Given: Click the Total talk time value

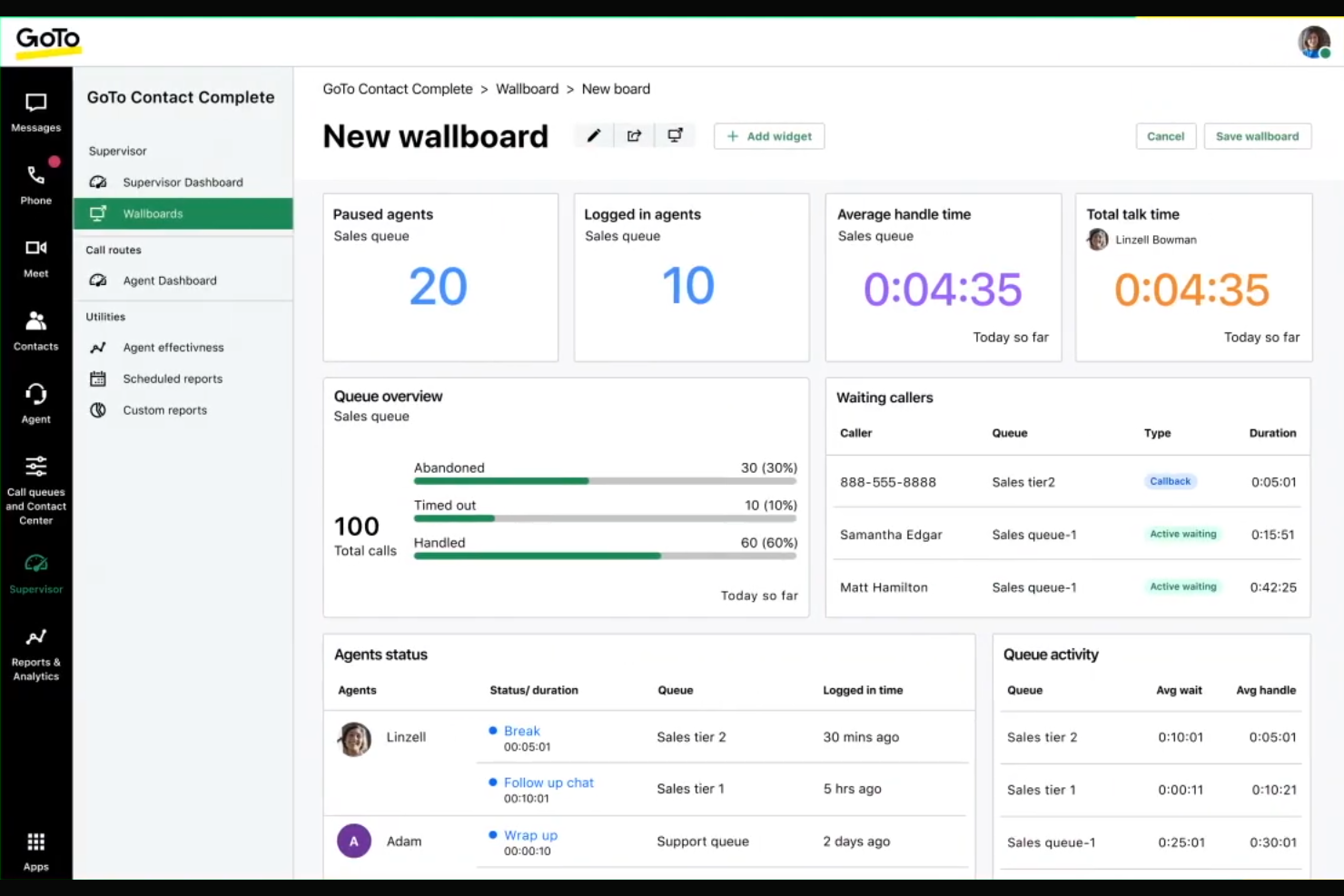Looking at the screenshot, I should [x=1191, y=290].
